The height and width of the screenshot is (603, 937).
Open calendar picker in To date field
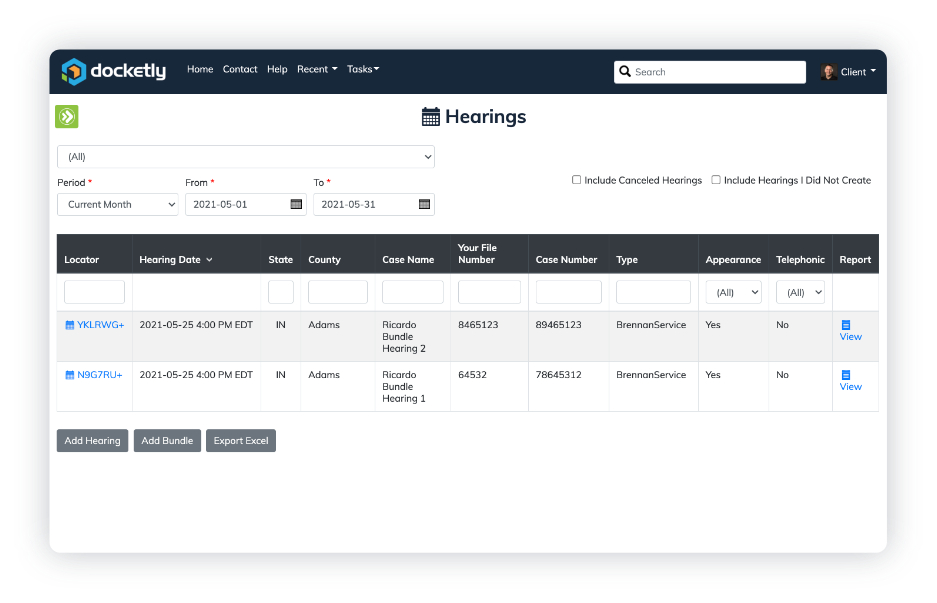click(x=424, y=204)
